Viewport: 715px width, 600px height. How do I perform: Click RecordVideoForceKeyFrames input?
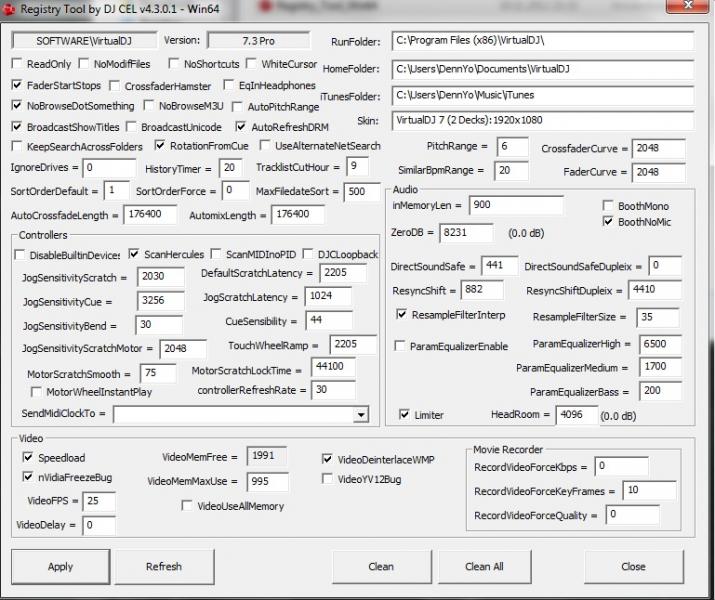click(x=649, y=490)
